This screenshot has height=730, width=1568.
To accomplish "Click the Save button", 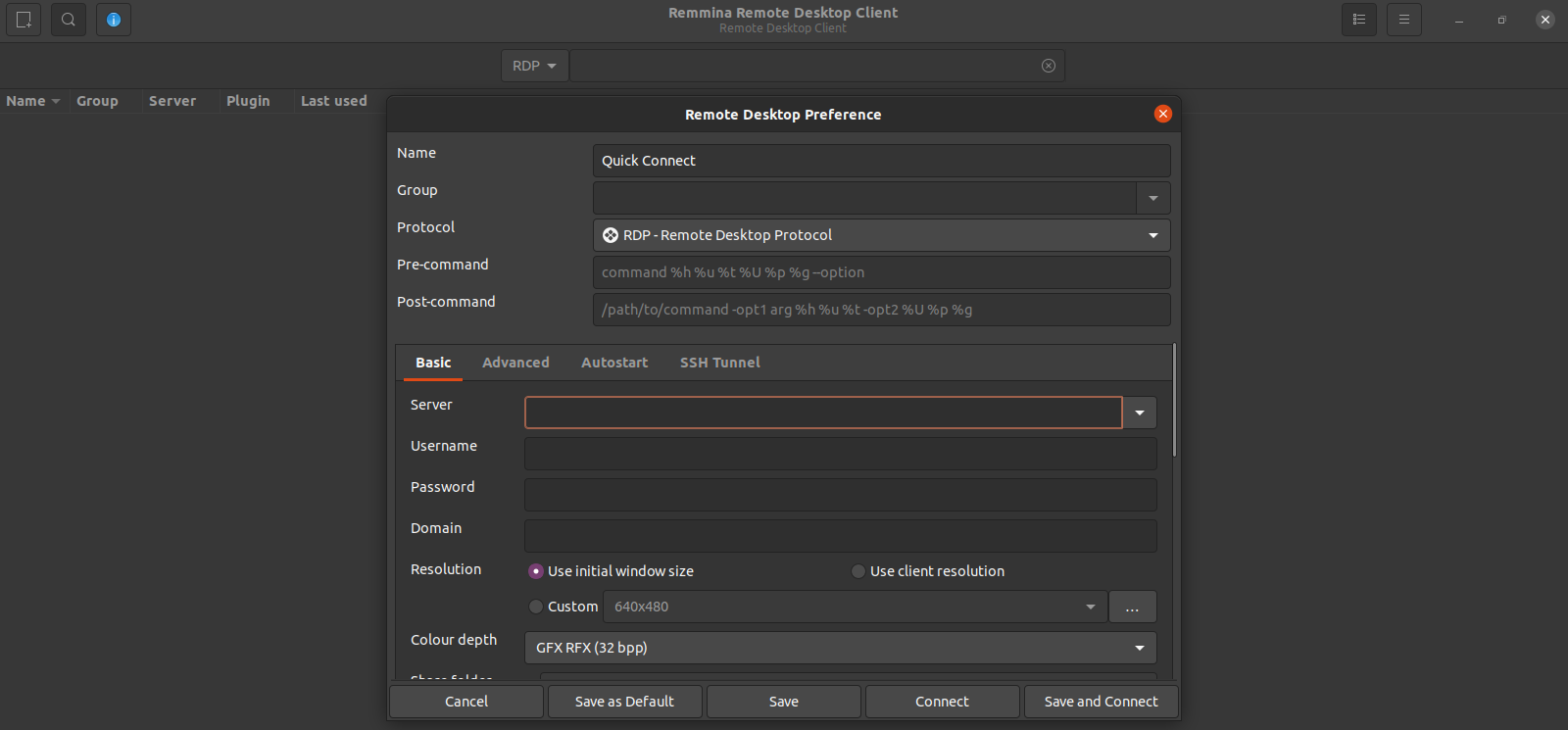I will pos(784,702).
